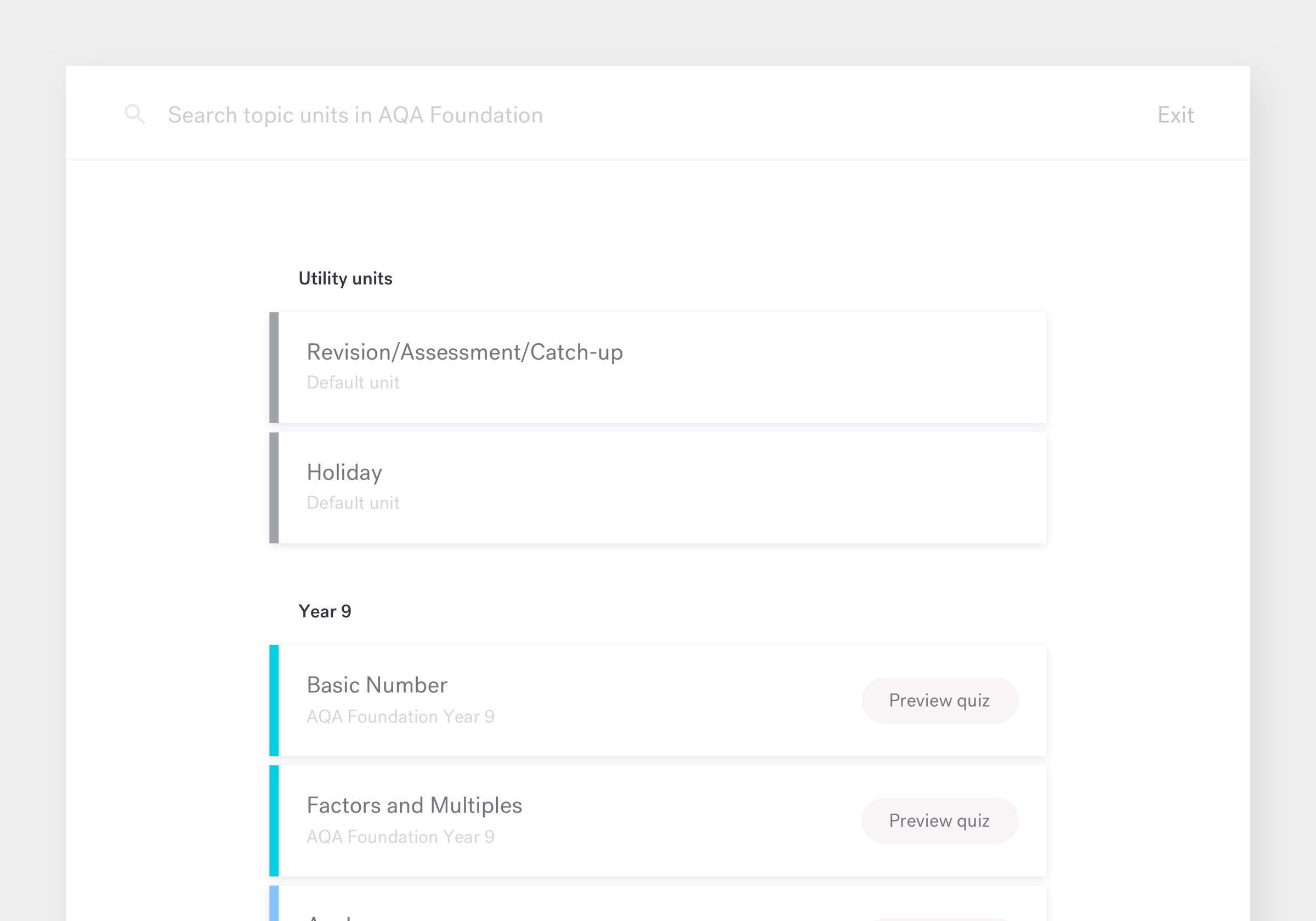Screen dimensions: 1316x921
Task: Choose the Factors and Multiples unit title
Action: coord(414,805)
